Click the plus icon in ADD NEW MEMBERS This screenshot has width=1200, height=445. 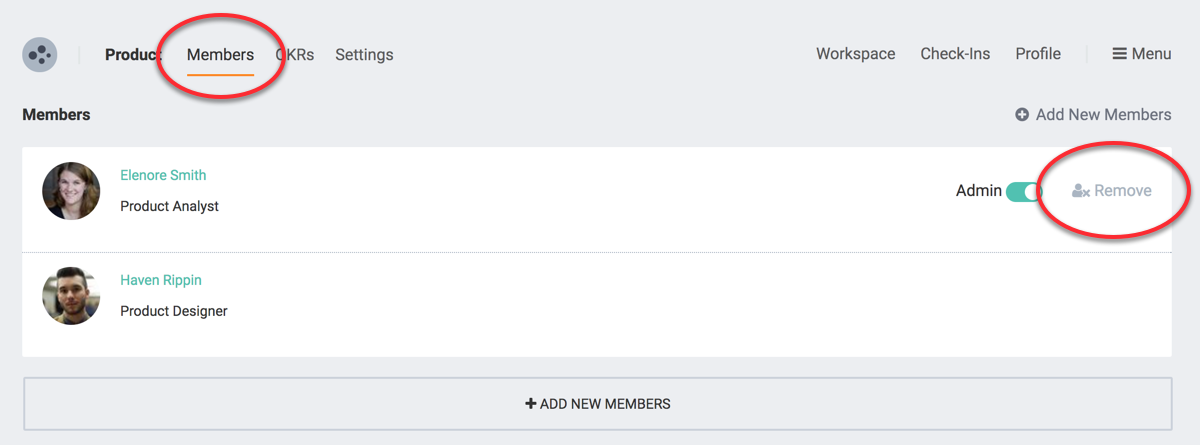tap(531, 404)
